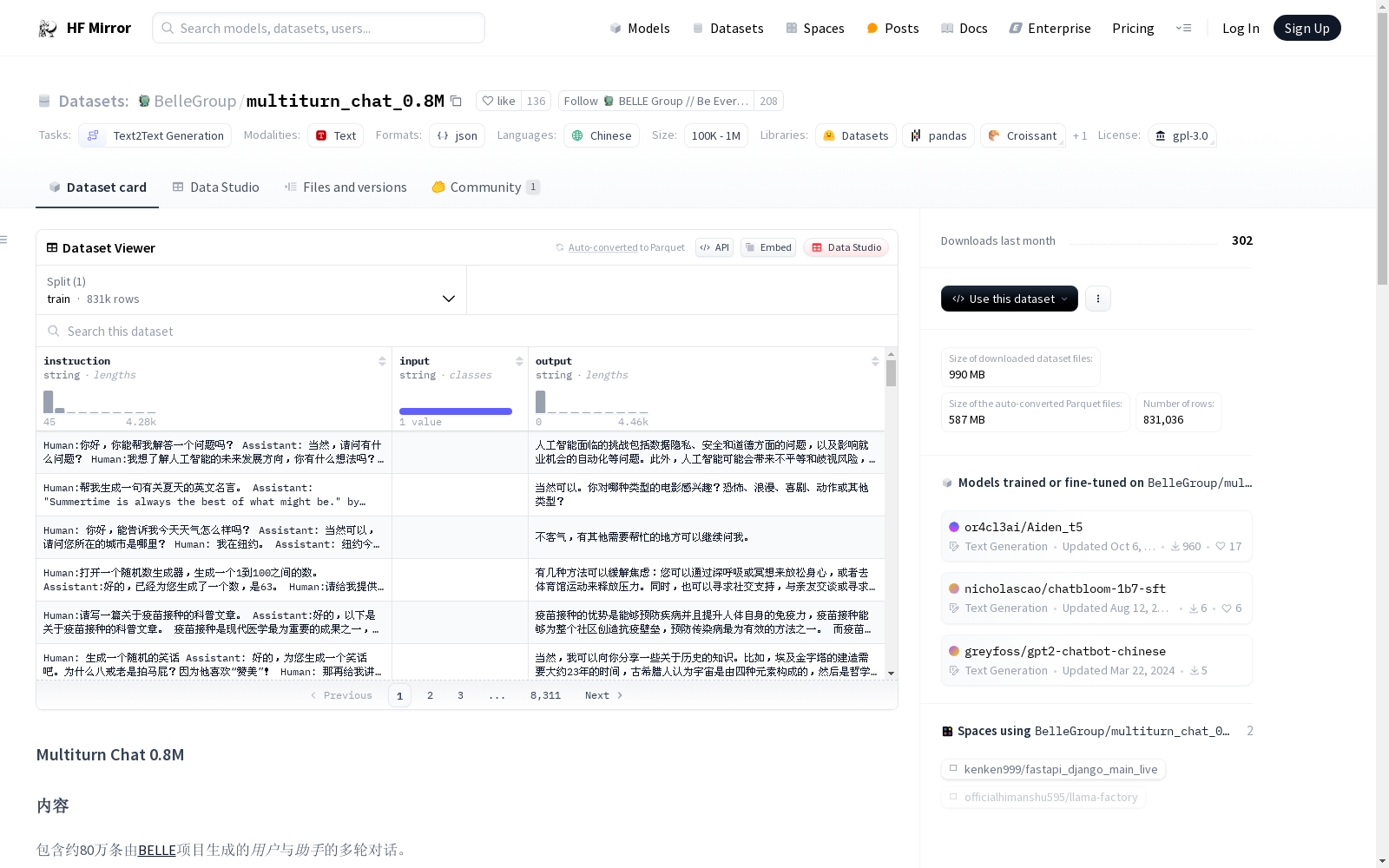Go to Spaces in top navigation
The image size is (1389, 868).
click(814, 28)
